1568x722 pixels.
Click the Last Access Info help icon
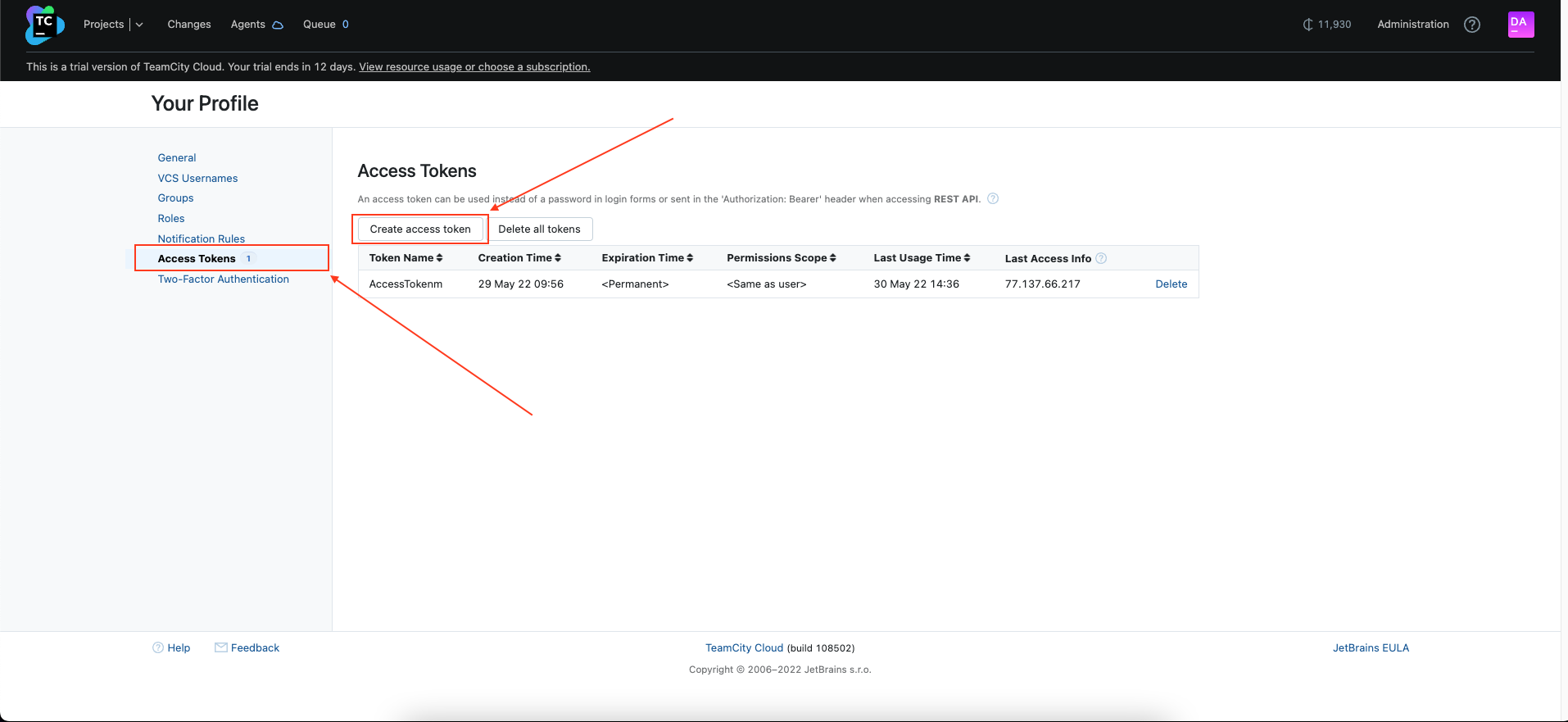point(1101,258)
